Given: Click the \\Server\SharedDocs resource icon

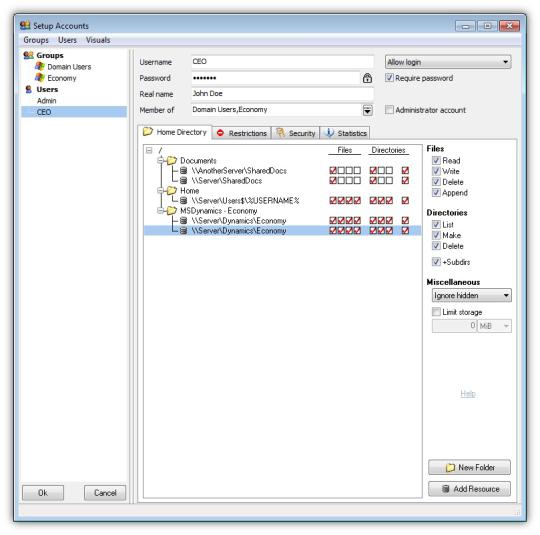Looking at the screenshot, I should coord(184,181).
